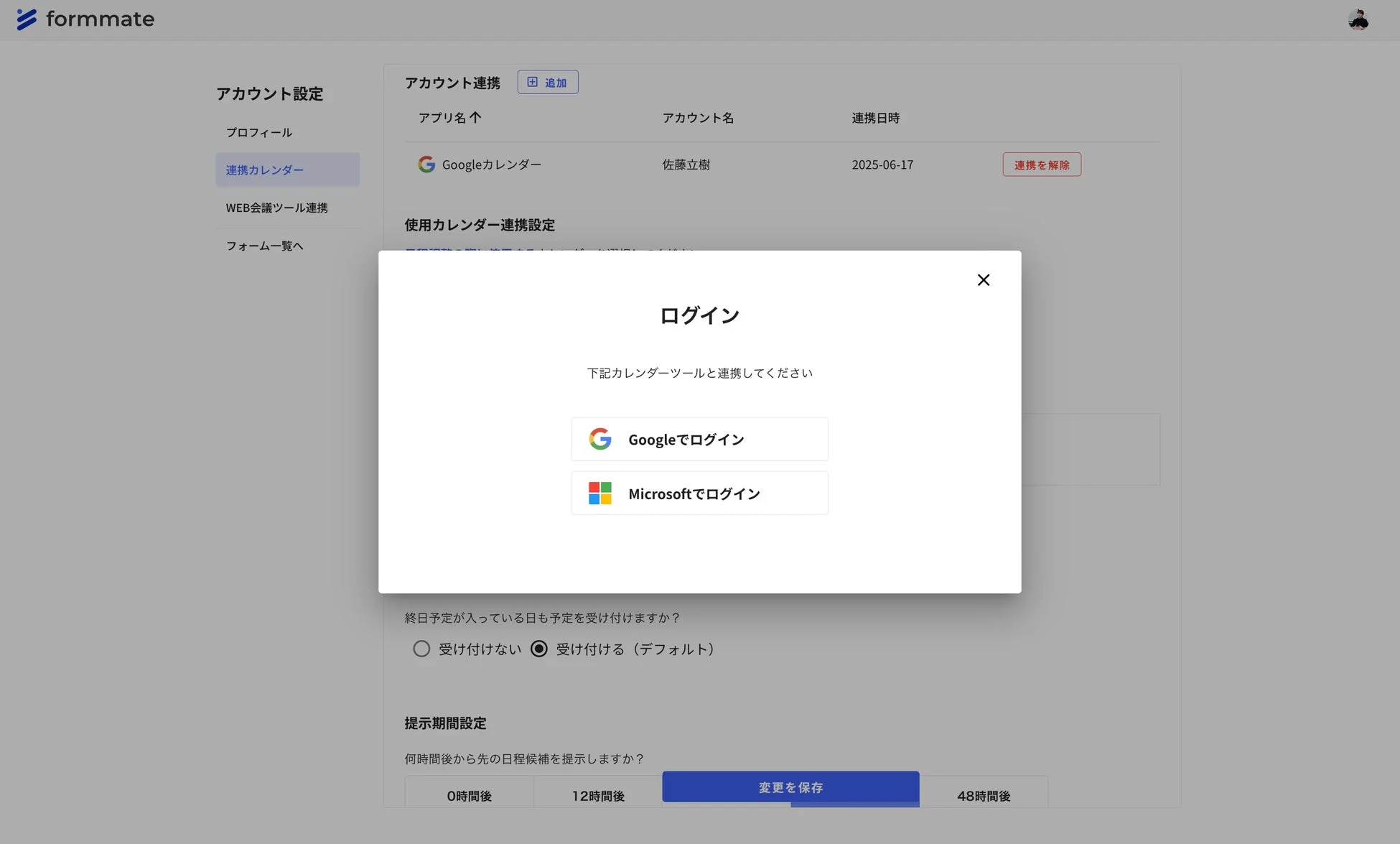Open the プロフィール settings page
This screenshot has height=844, width=1400.
point(258,131)
